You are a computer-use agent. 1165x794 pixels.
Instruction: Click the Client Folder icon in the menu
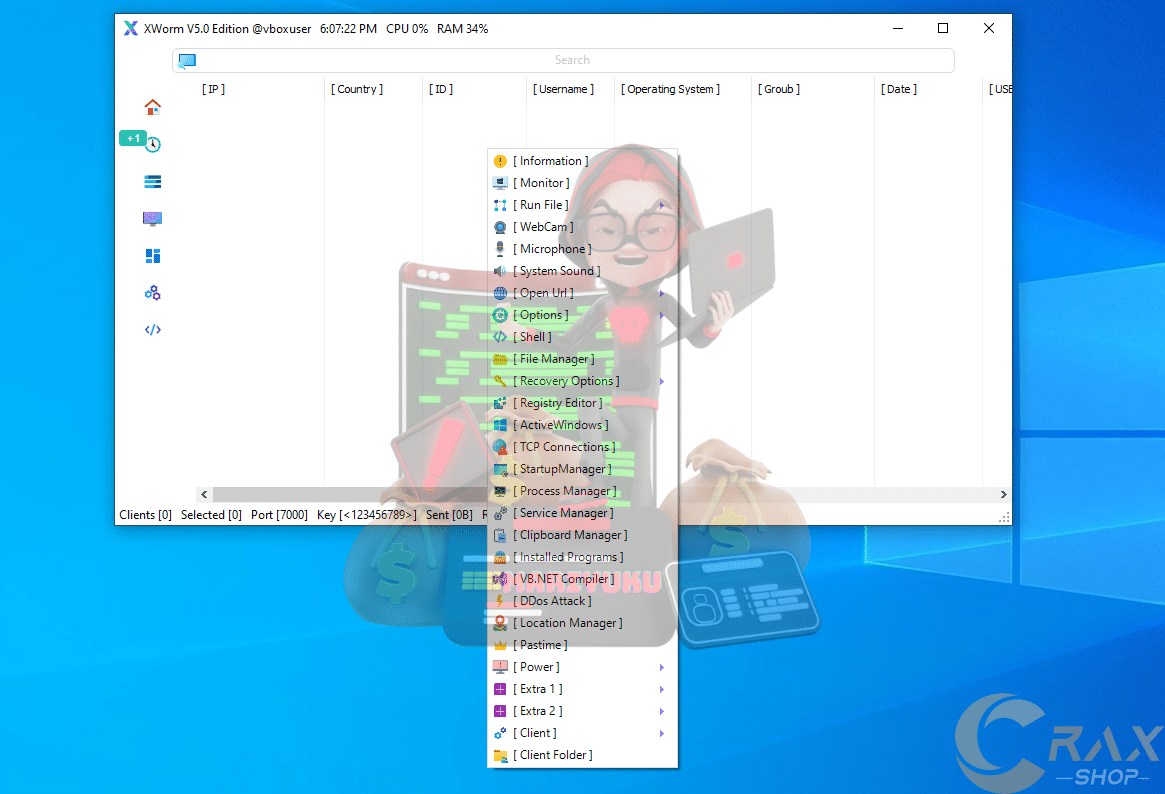click(x=500, y=755)
